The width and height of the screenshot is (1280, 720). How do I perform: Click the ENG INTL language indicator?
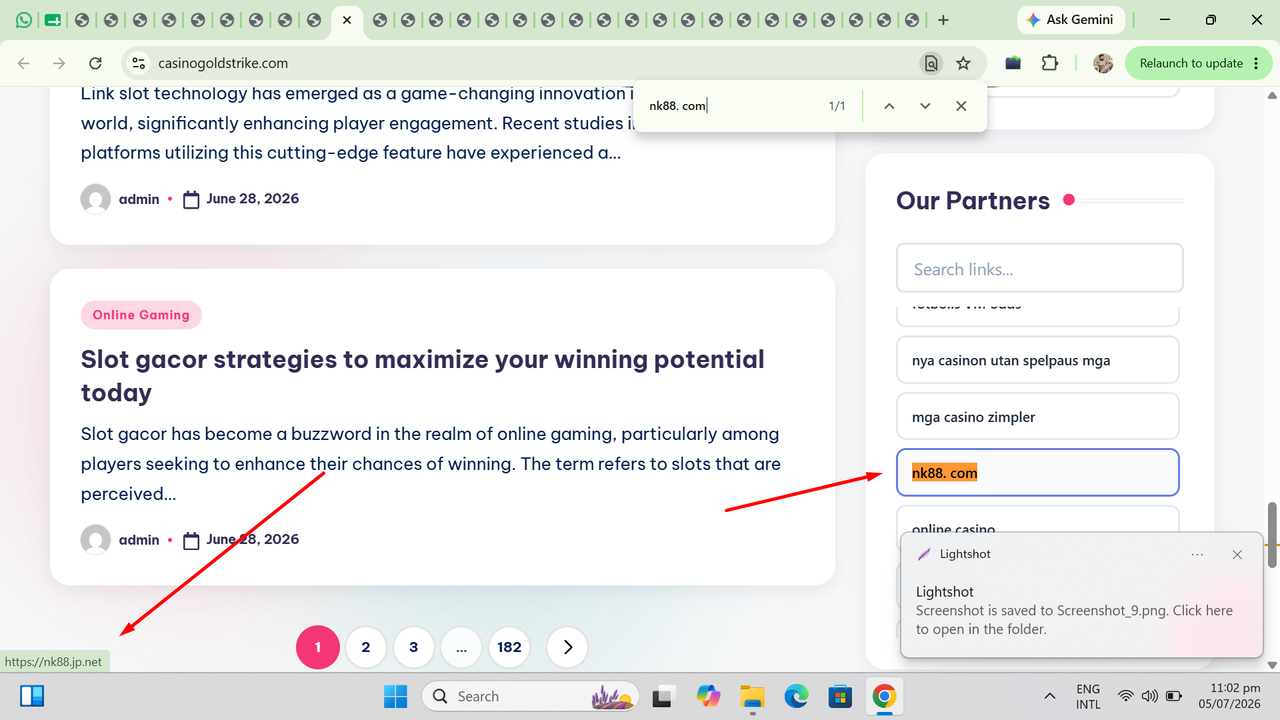pyautogui.click(x=1088, y=696)
